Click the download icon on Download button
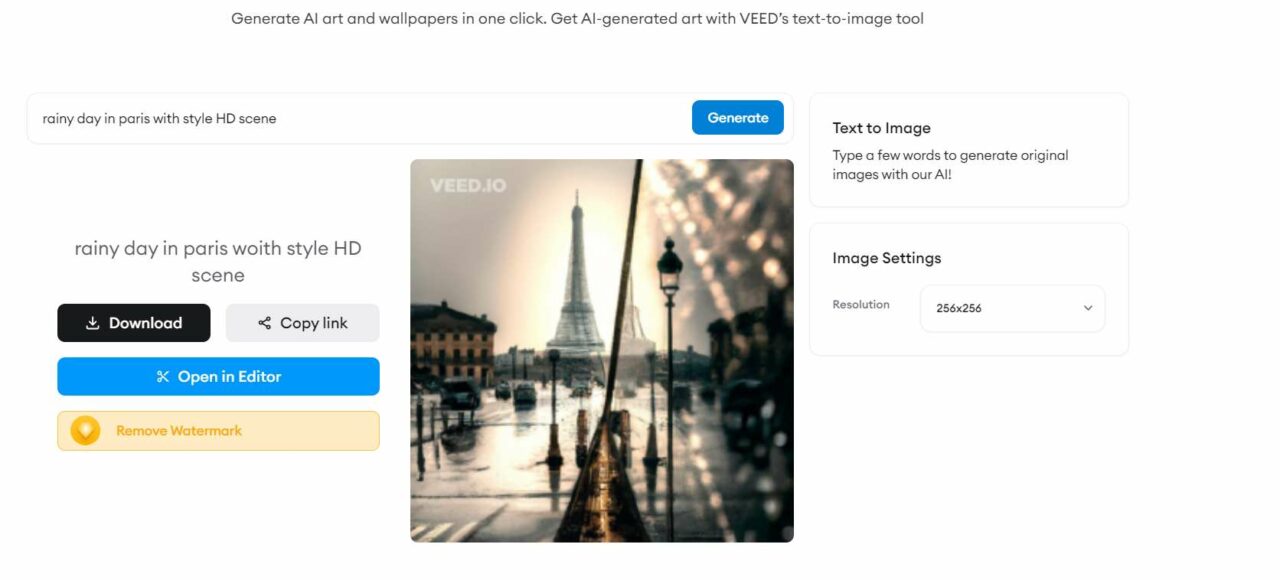Viewport: 1280px width, 580px height. (x=91, y=322)
